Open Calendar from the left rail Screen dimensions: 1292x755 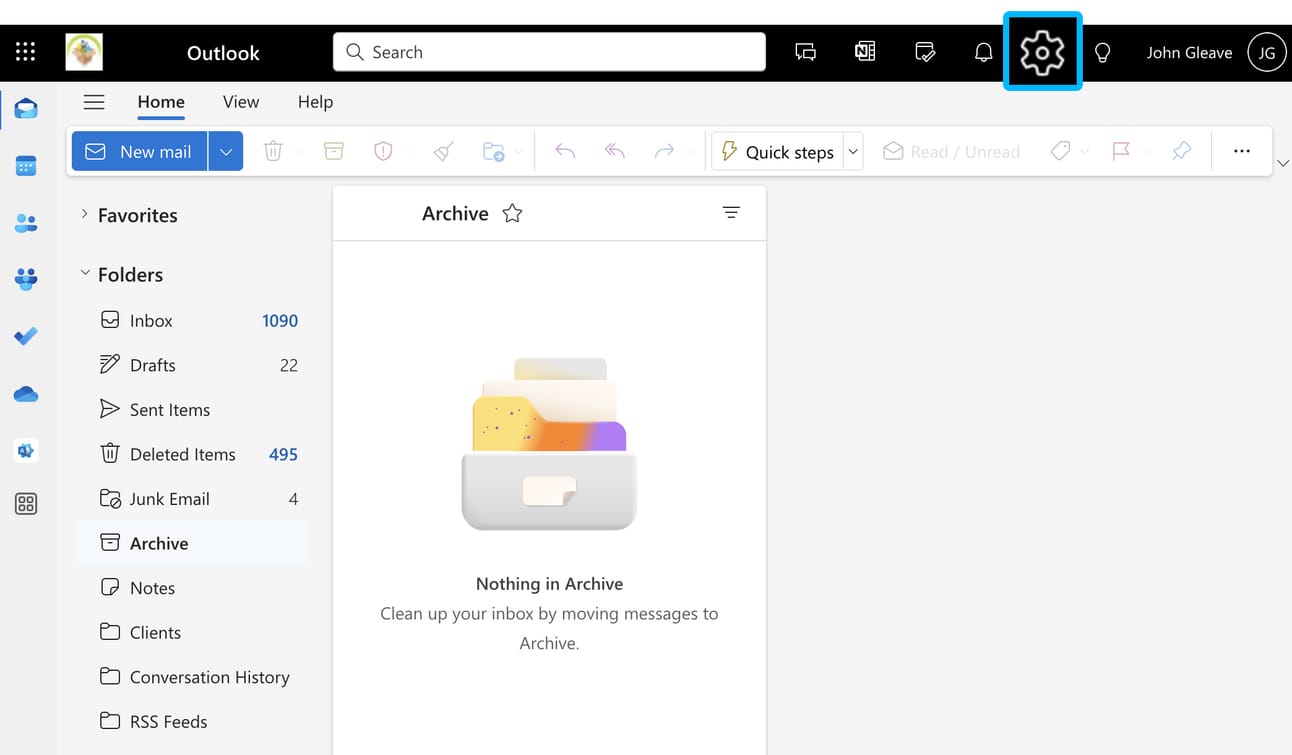26,166
